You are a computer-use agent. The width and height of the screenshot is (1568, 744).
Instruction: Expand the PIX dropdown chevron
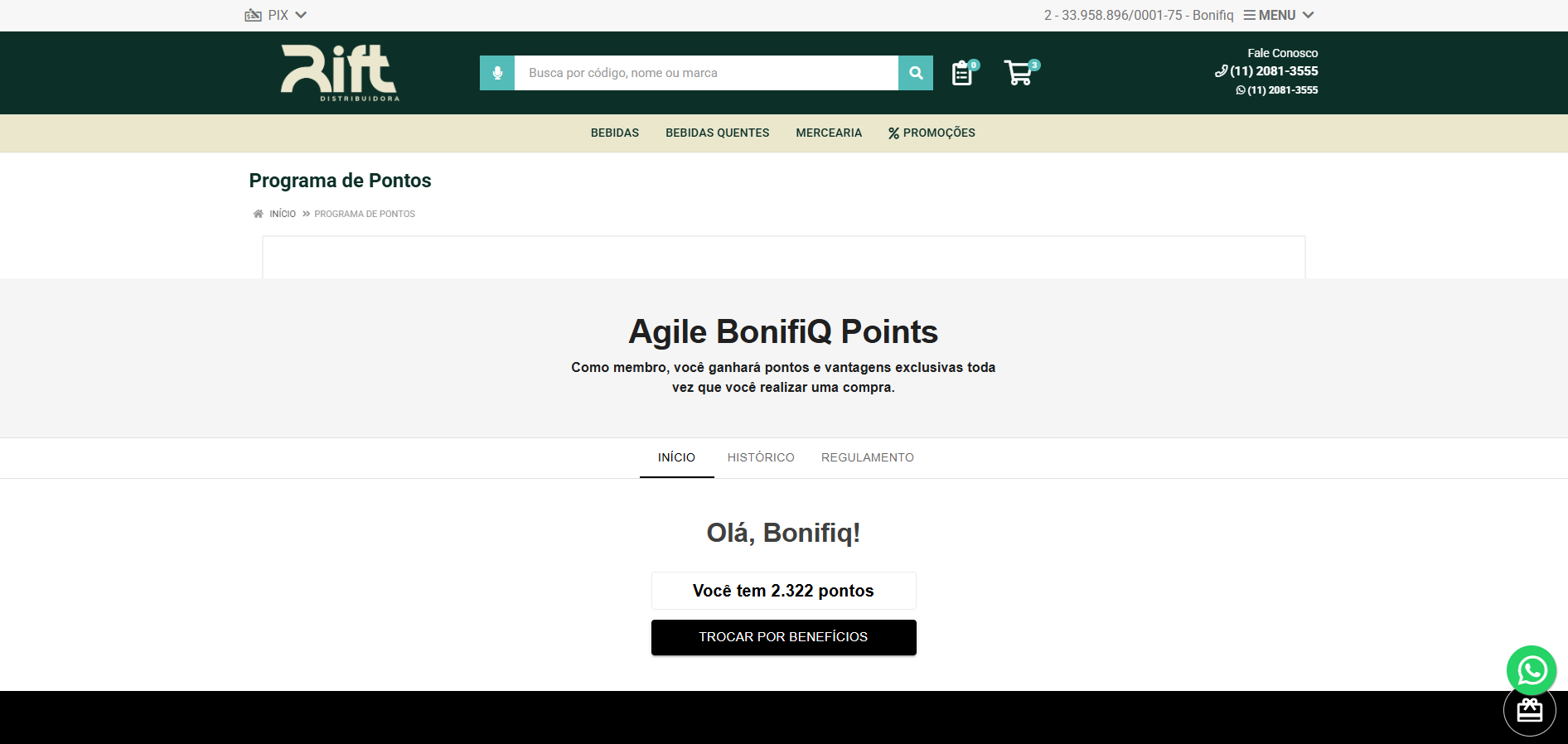coord(301,15)
